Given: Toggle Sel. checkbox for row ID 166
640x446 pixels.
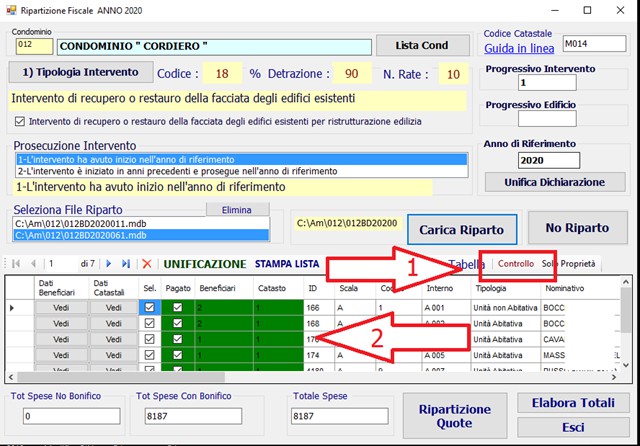Looking at the screenshot, I should tap(150, 307).
